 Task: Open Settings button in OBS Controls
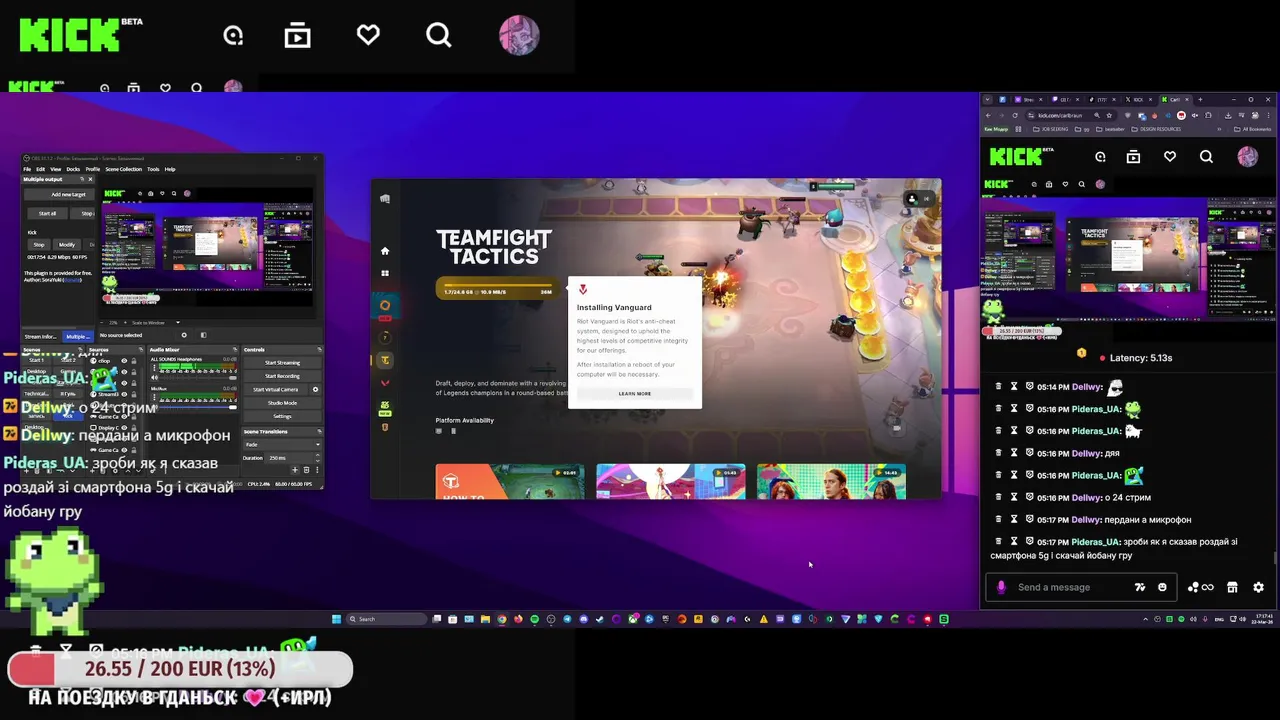tap(282, 416)
